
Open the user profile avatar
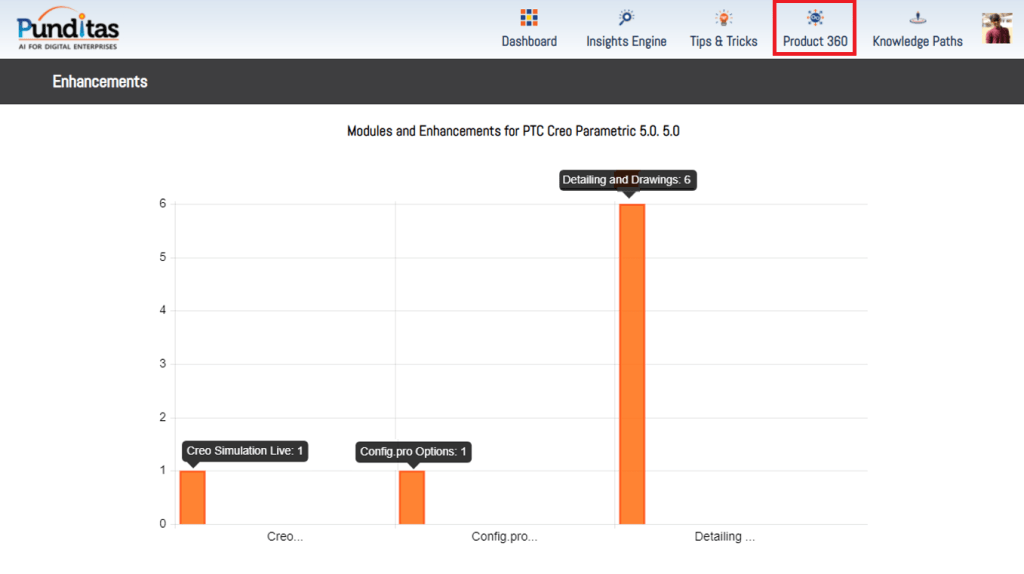pos(996,28)
